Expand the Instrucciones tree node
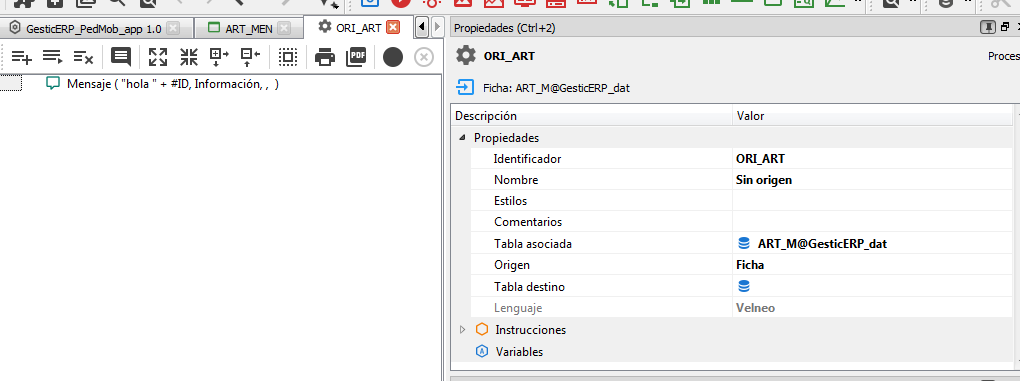This screenshot has width=1020, height=381. click(x=463, y=330)
